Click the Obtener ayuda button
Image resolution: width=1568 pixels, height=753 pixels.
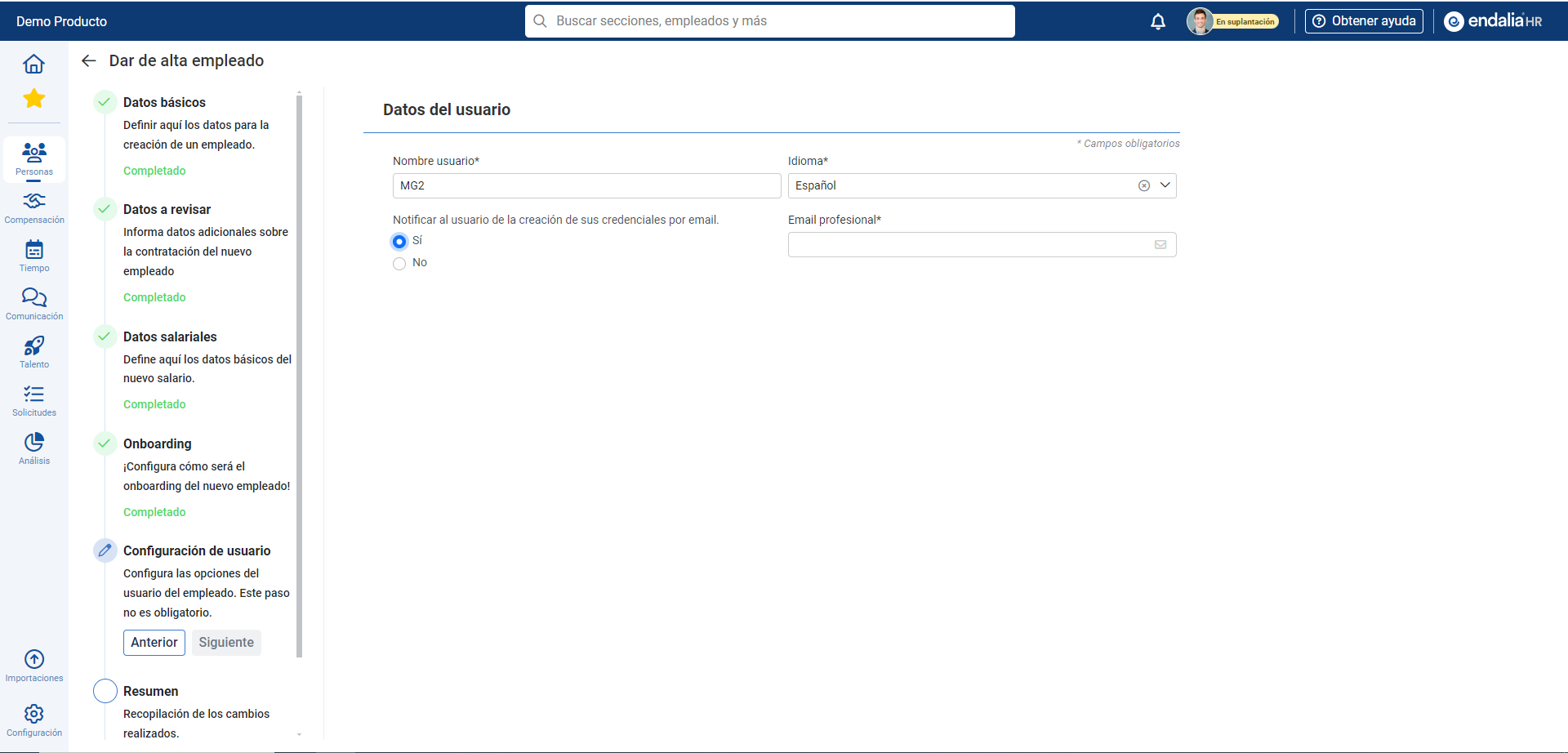[x=1364, y=21]
